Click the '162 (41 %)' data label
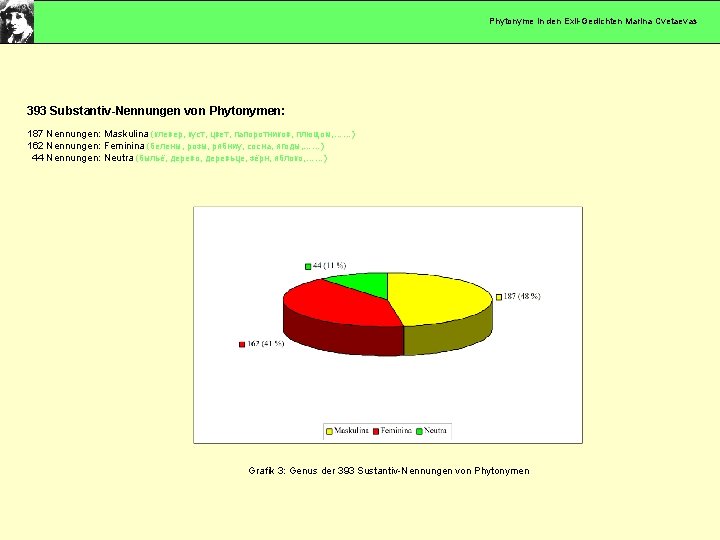This screenshot has height=540, width=720. click(x=265, y=343)
